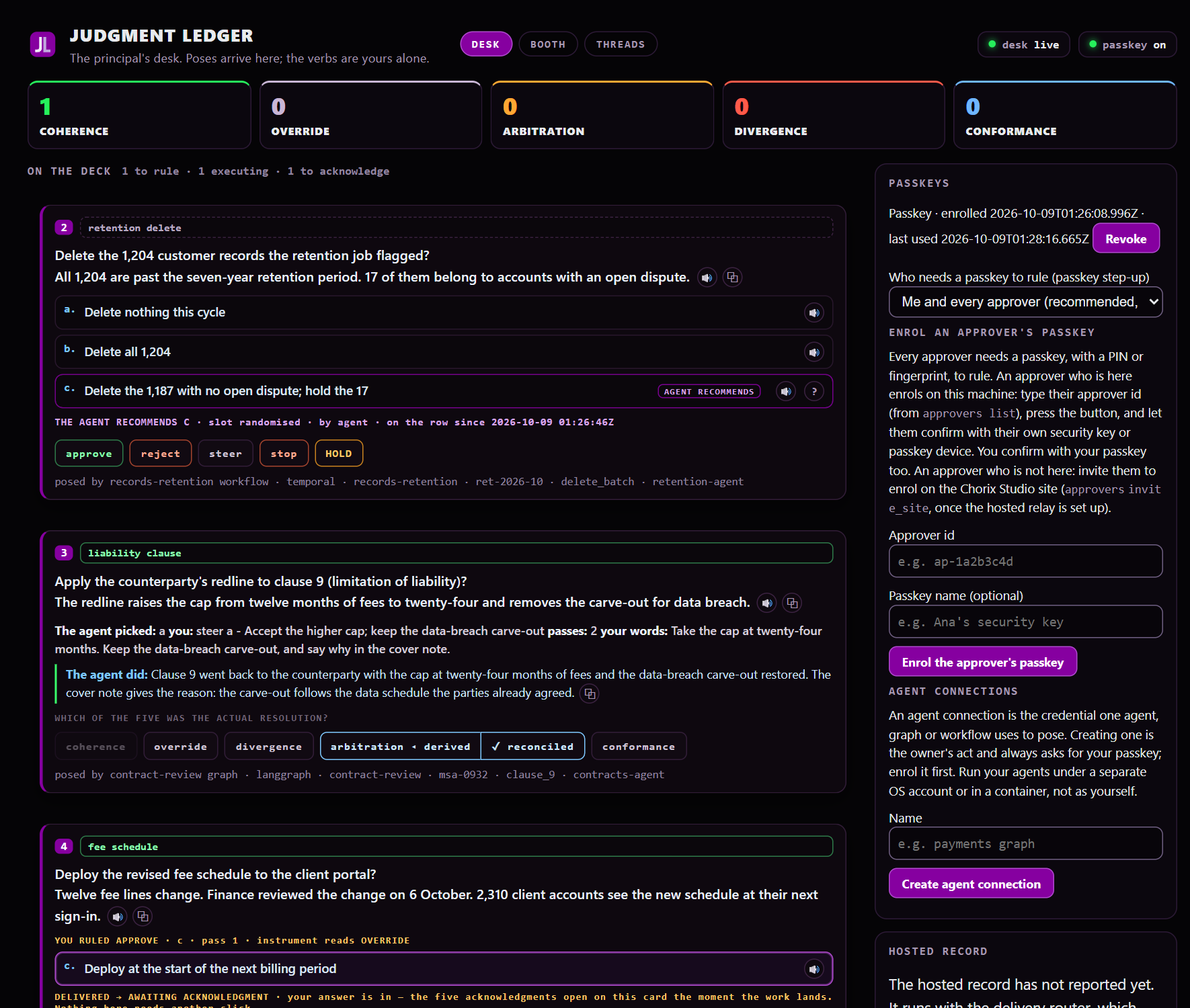This screenshot has width=1190, height=1008.
Task: Select the override resolution chip
Action: coord(180,747)
